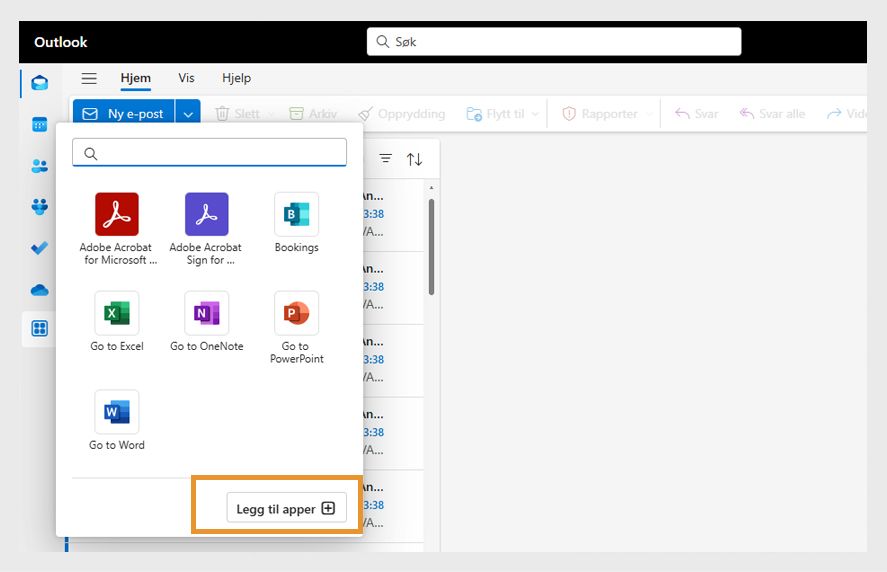
Task: Click the Rapporter shield button
Action: click(x=600, y=114)
